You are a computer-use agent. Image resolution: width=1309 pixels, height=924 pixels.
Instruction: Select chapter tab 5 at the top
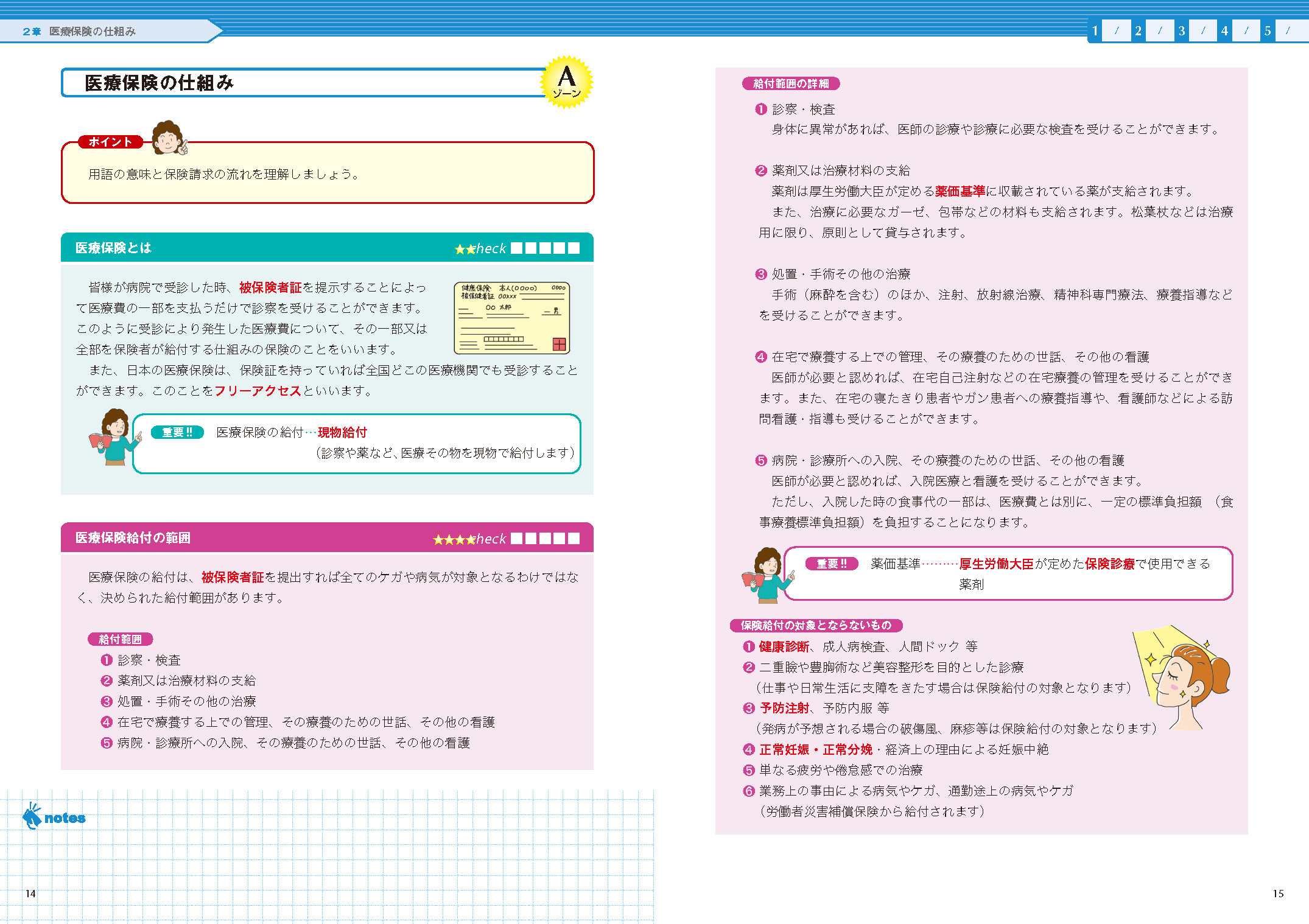tap(1268, 30)
